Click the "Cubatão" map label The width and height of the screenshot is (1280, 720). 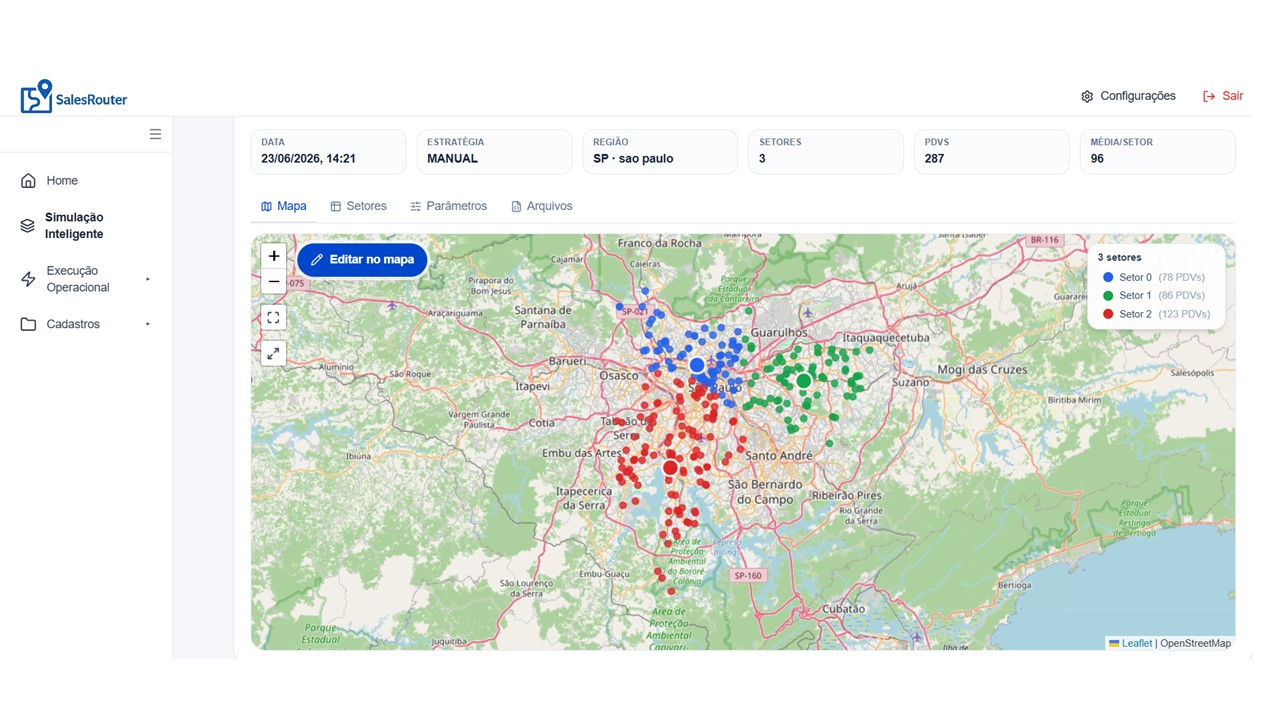pyautogui.click(x=843, y=609)
